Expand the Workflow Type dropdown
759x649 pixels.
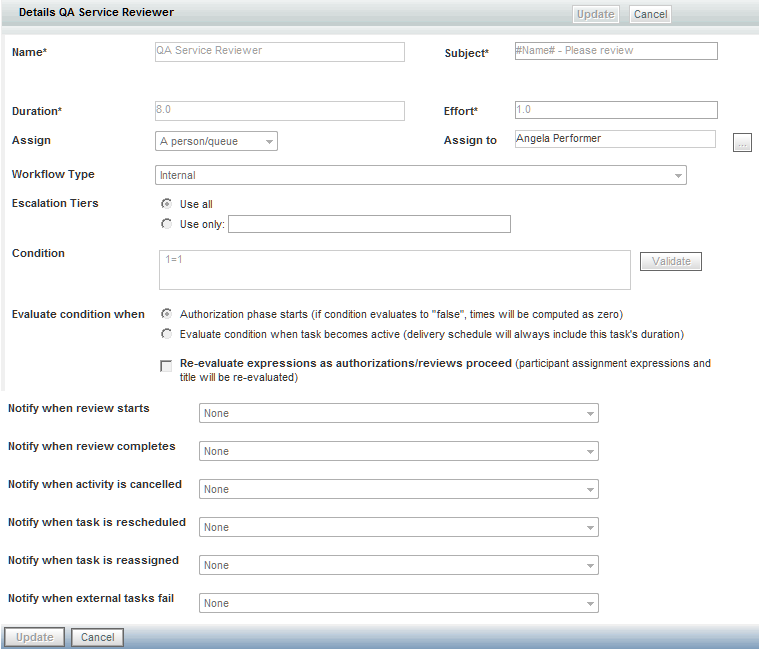tap(422, 176)
